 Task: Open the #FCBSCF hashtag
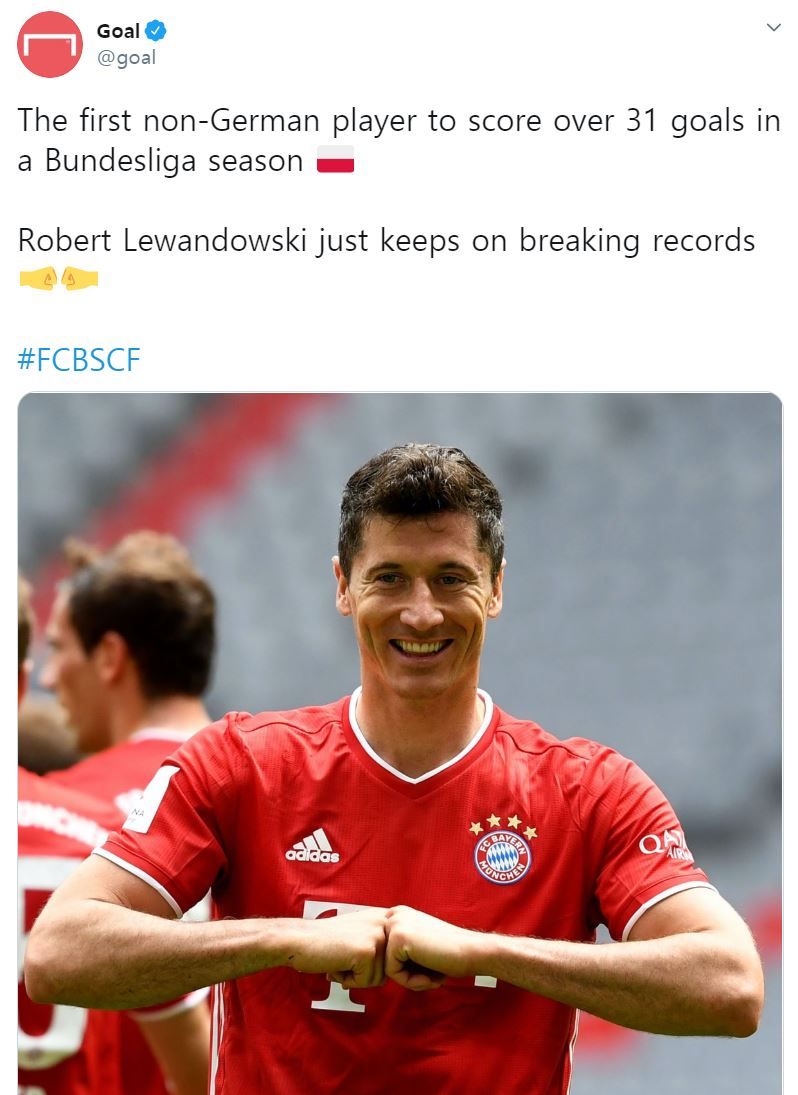[x=79, y=360]
